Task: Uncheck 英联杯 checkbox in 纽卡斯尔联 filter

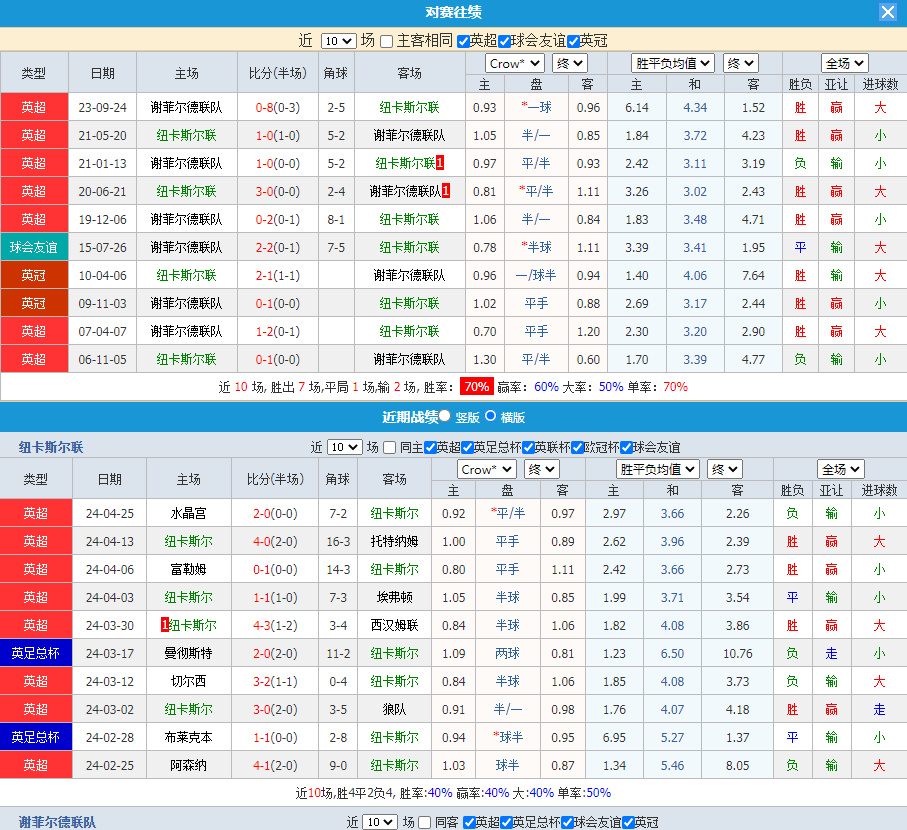Action: (528, 448)
